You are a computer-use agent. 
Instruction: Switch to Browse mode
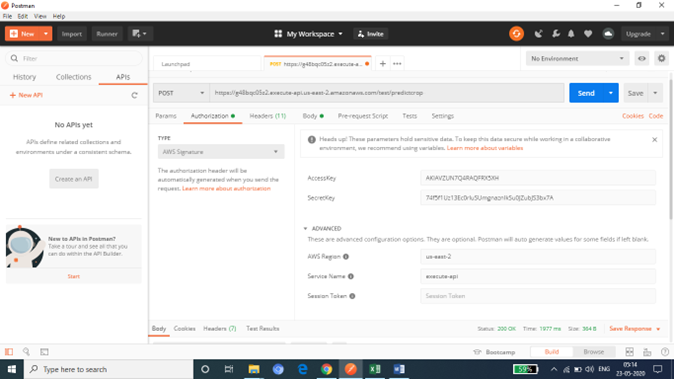[594, 351]
